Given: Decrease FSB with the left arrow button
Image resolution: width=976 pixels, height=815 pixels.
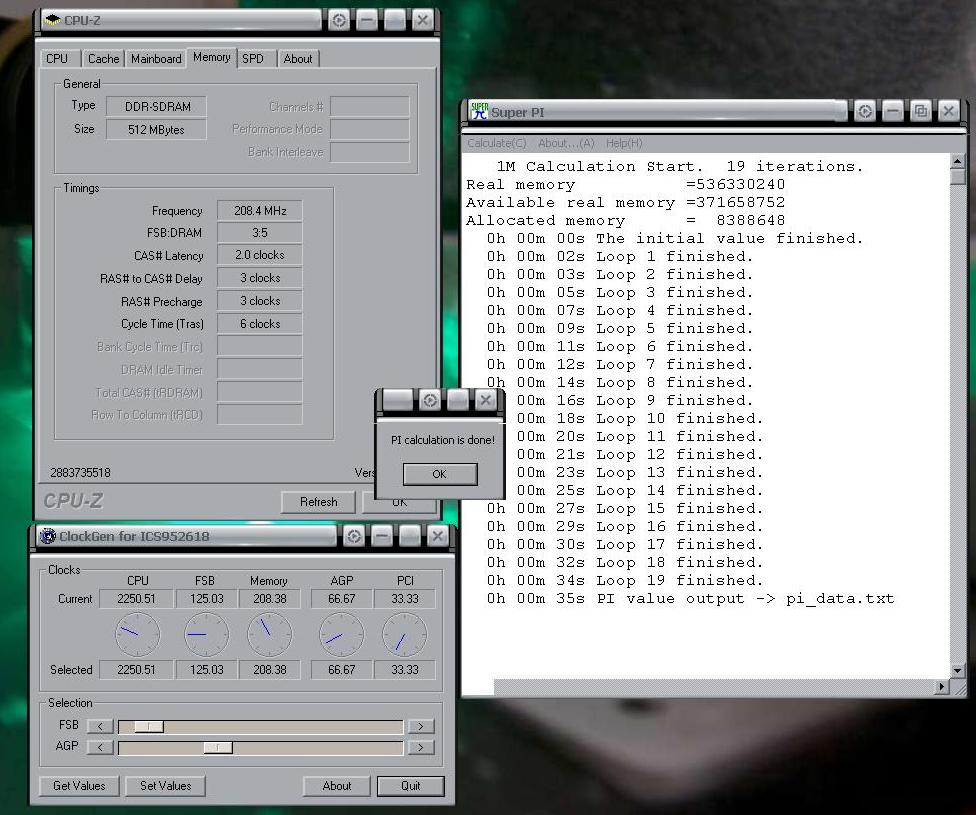Looking at the screenshot, I should coord(100,726).
